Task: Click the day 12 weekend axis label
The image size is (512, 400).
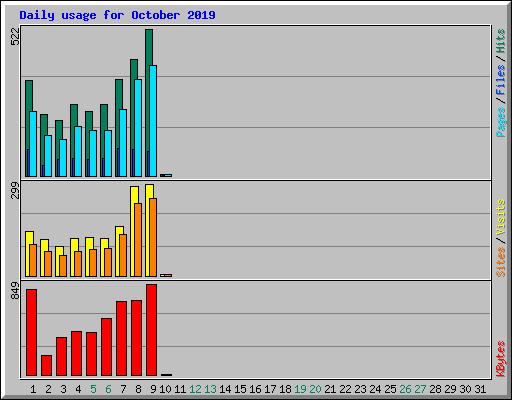Action: point(195,389)
